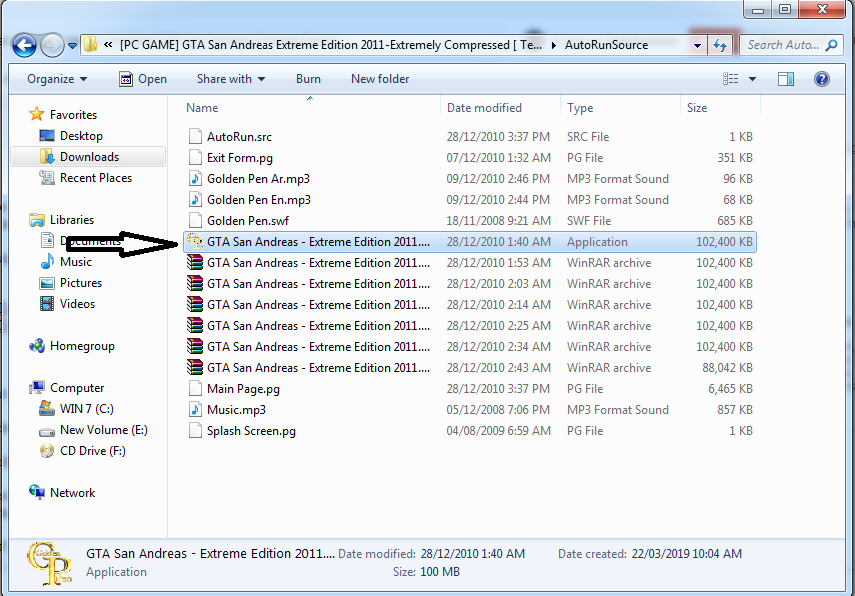Click the folder icon in address bar
This screenshot has width=855, height=596.
click(x=91, y=45)
